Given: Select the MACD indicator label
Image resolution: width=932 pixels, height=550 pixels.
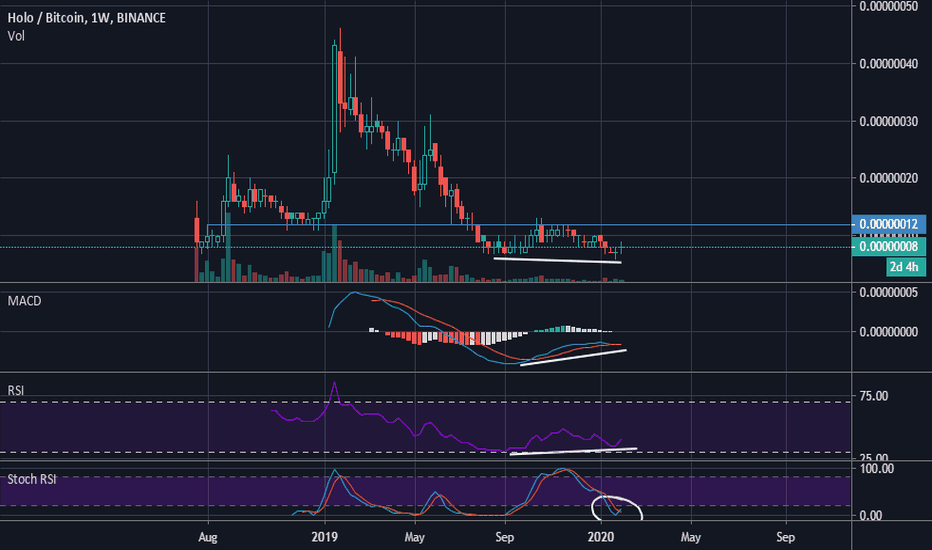Looking at the screenshot, I should 24,301.
